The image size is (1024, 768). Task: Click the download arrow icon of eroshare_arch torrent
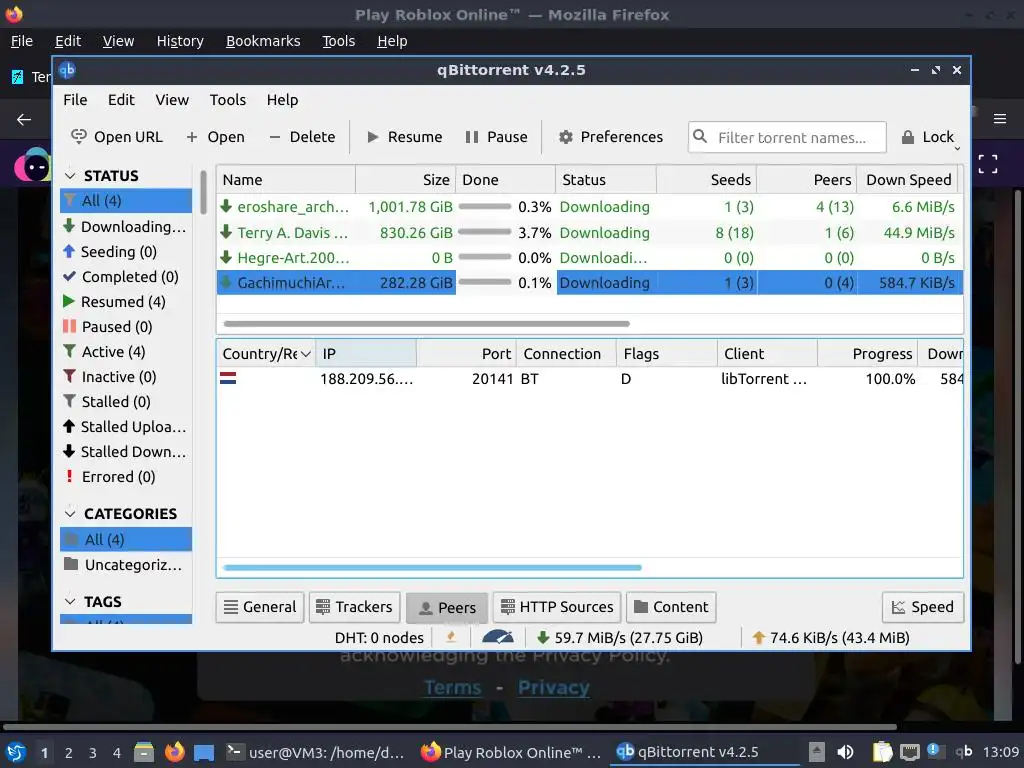pyautogui.click(x=226, y=206)
